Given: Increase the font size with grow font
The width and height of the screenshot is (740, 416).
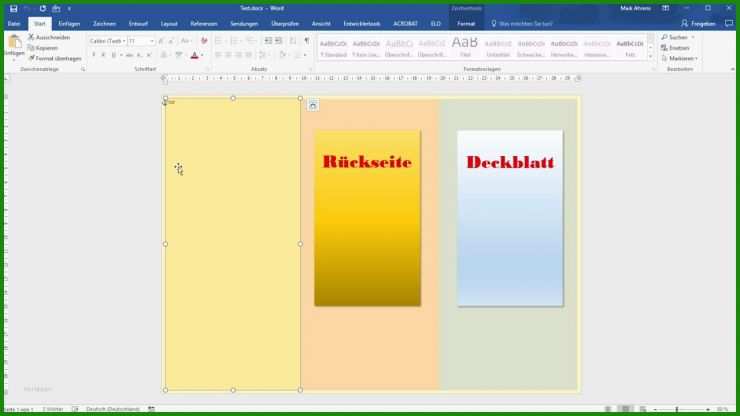Looking at the screenshot, I should (x=161, y=41).
